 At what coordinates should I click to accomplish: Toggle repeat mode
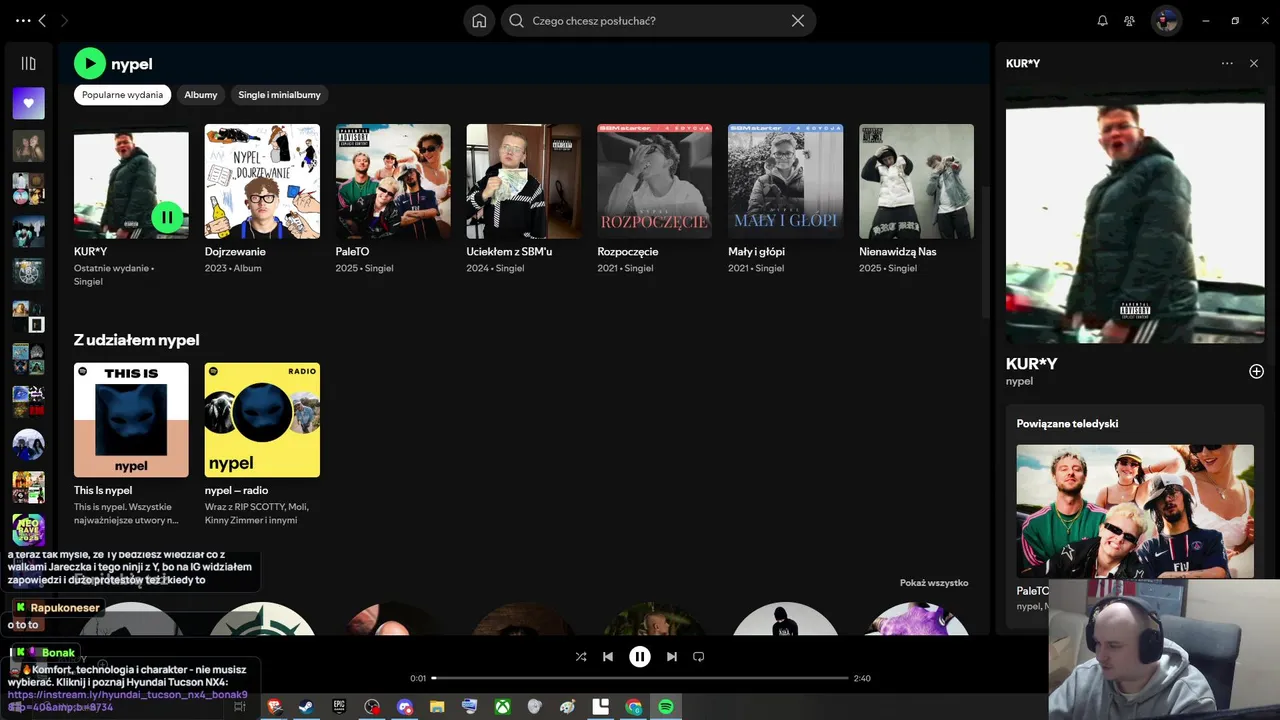pos(699,657)
